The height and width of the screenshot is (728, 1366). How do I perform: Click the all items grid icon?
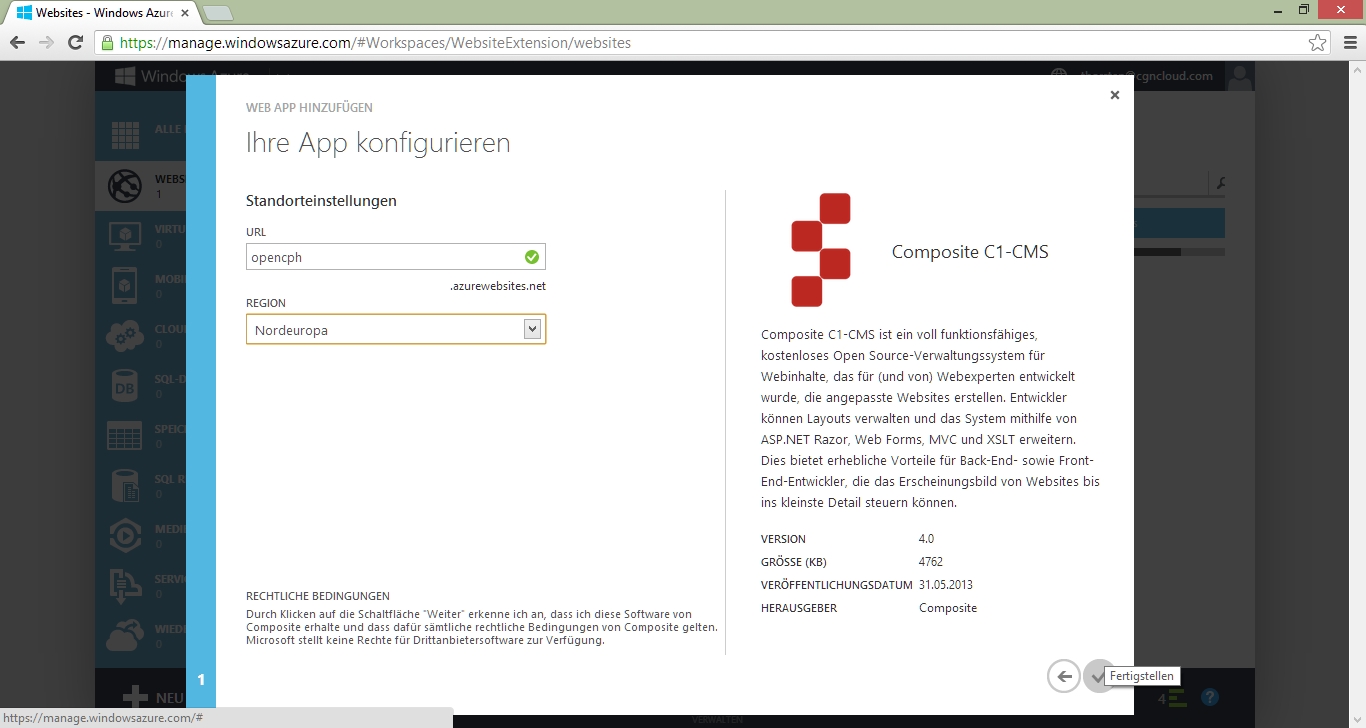tap(126, 134)
